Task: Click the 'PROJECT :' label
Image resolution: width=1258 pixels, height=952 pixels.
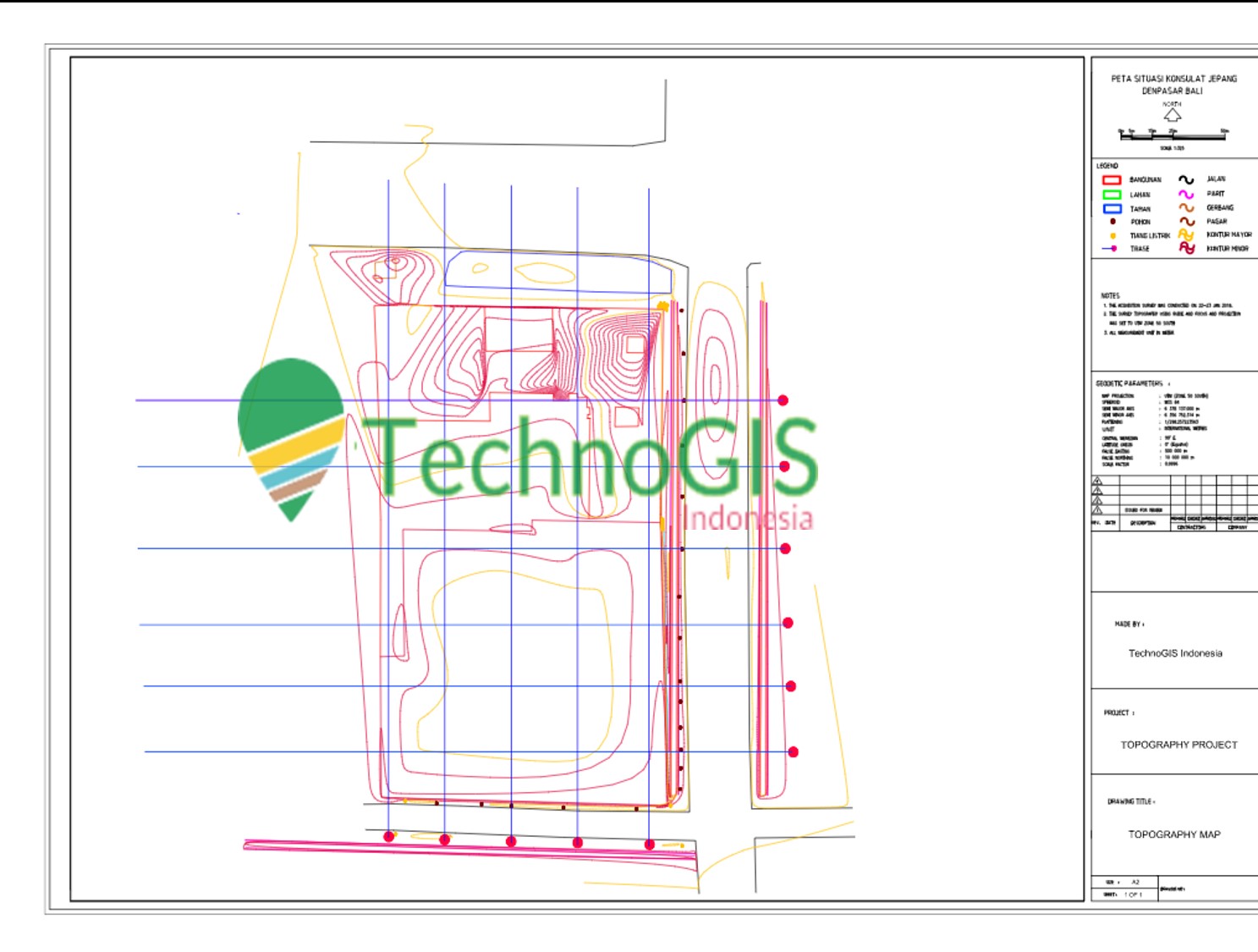Action: point(1119,713)
